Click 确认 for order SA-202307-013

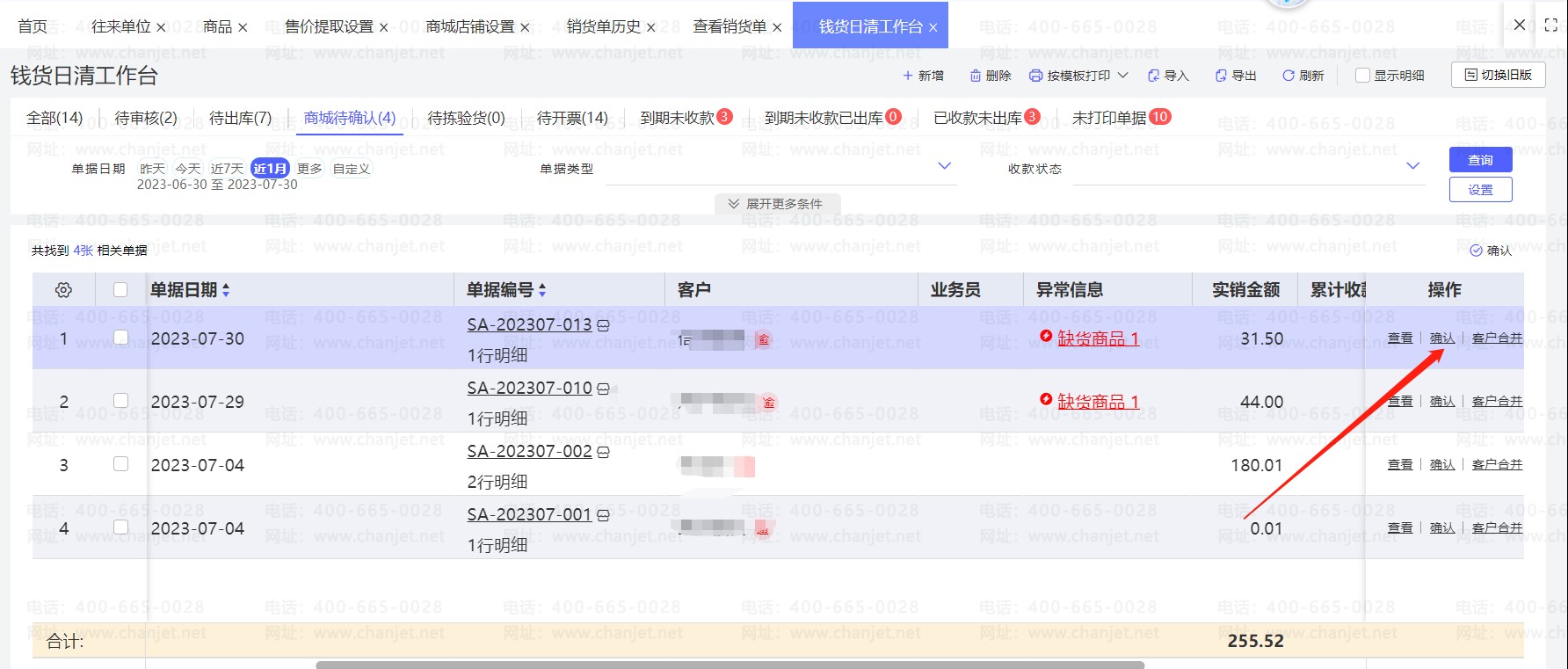(1442, 338)
